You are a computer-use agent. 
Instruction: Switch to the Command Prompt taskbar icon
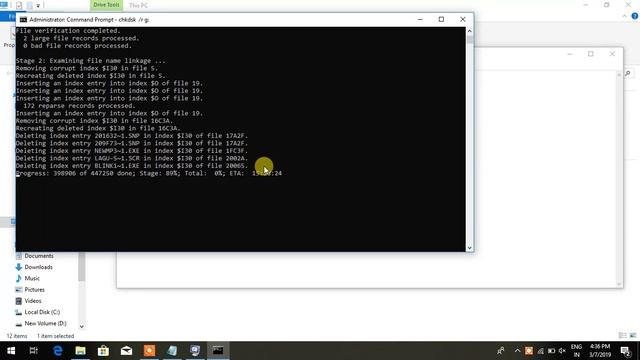218,351
